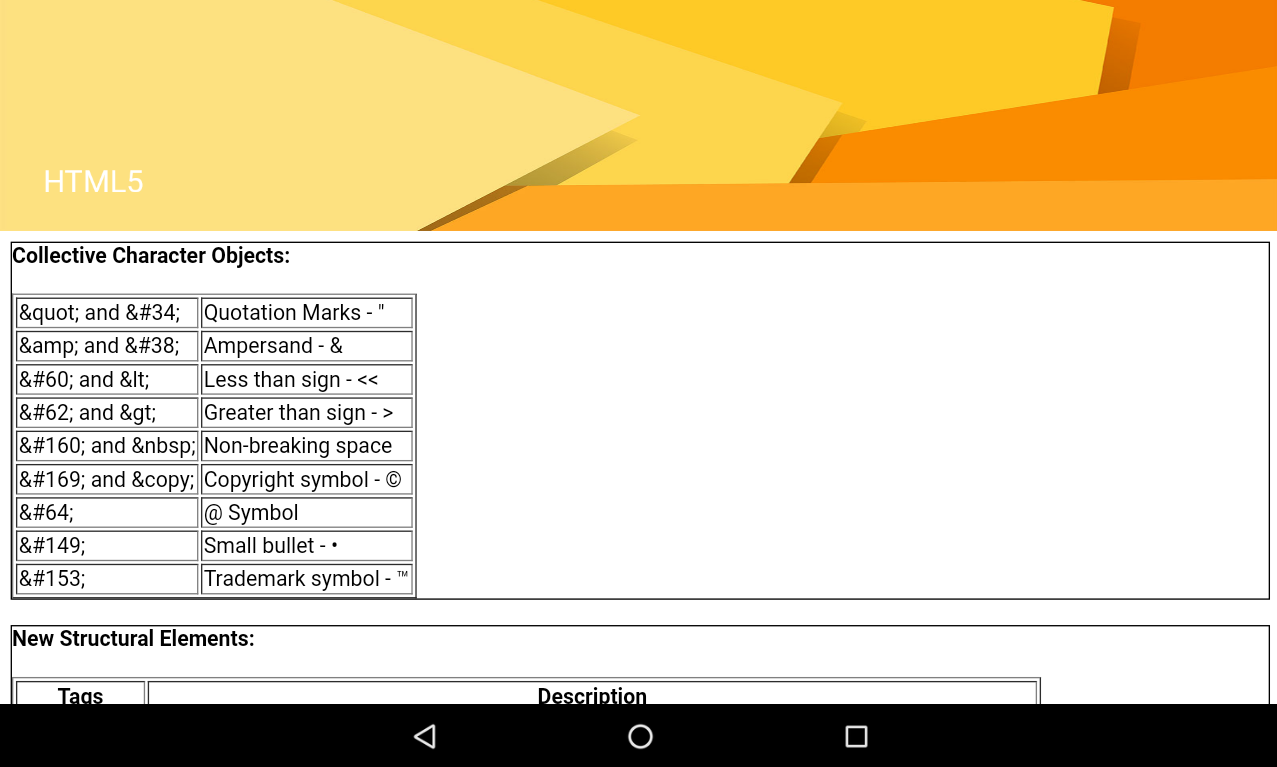Tap the '&quot; and &#34;' cell

(107, 313)
